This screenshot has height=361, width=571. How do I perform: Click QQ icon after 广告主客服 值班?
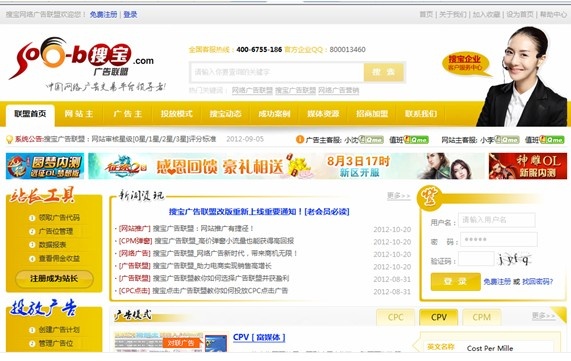pyautogui.click(x=416, y=140)
